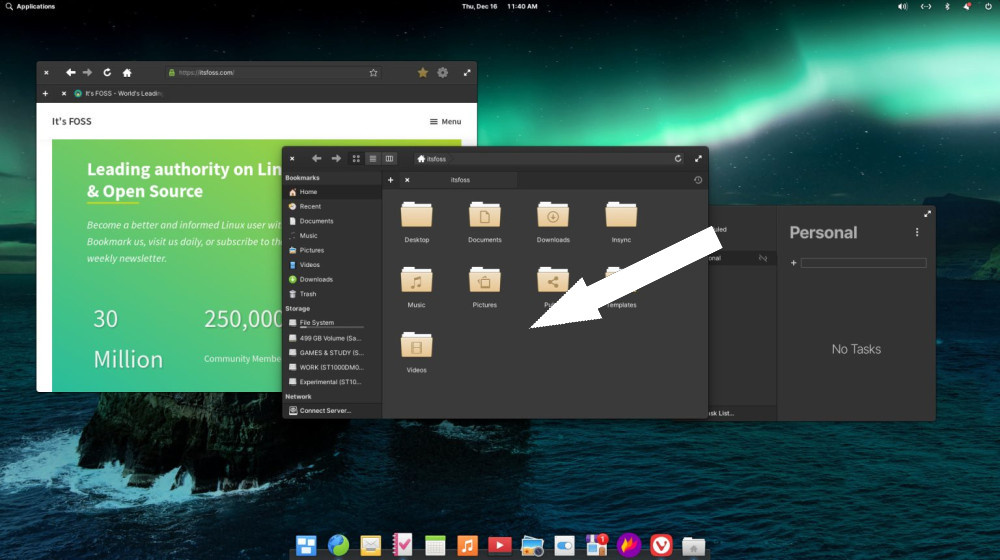Select the Videos folder icon

[416, 345]
